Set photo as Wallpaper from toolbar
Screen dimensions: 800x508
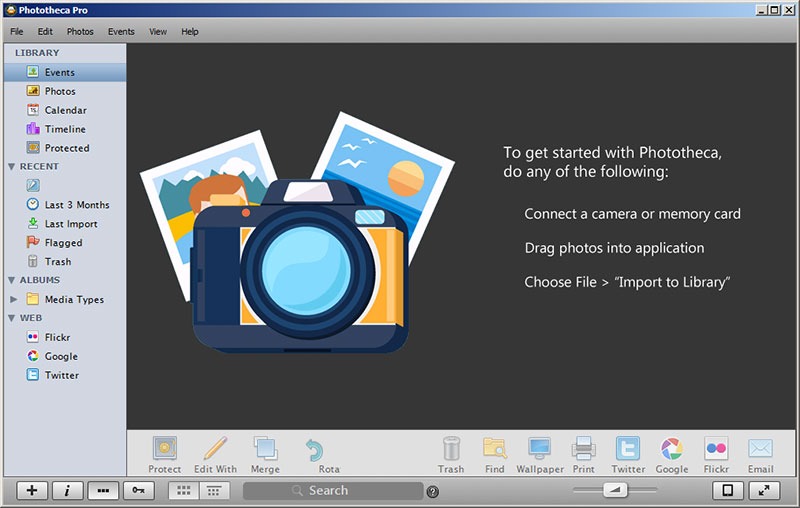[540, 449]
